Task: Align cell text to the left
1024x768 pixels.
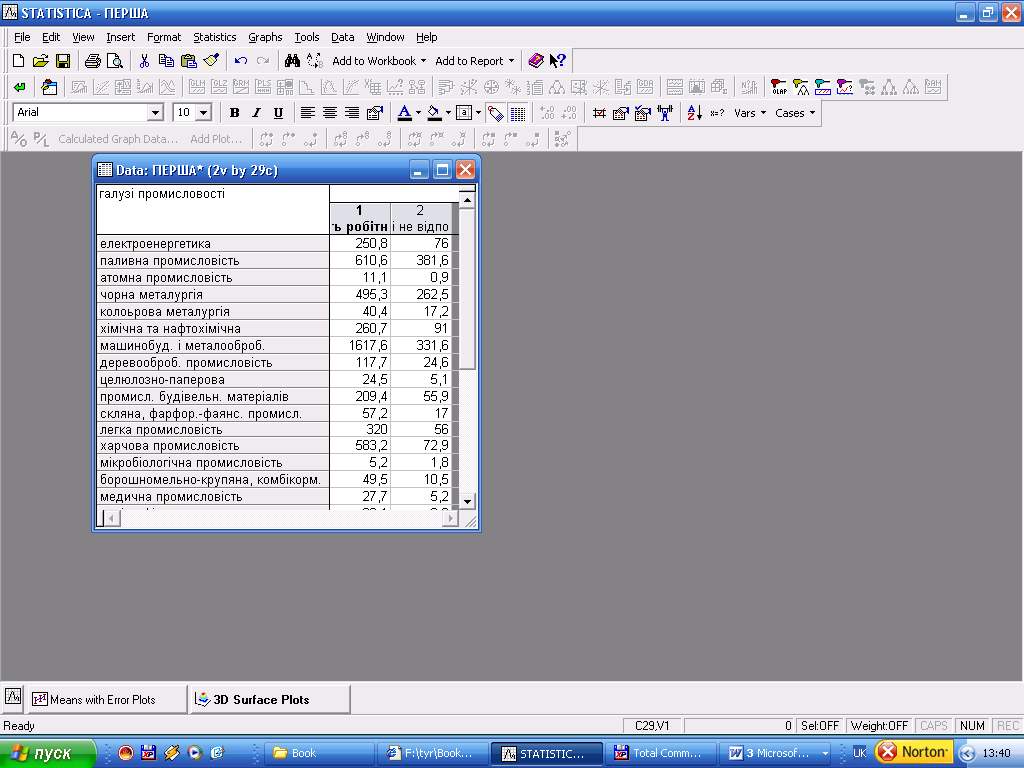Action: pyautogui.click(x=308, y=113)
